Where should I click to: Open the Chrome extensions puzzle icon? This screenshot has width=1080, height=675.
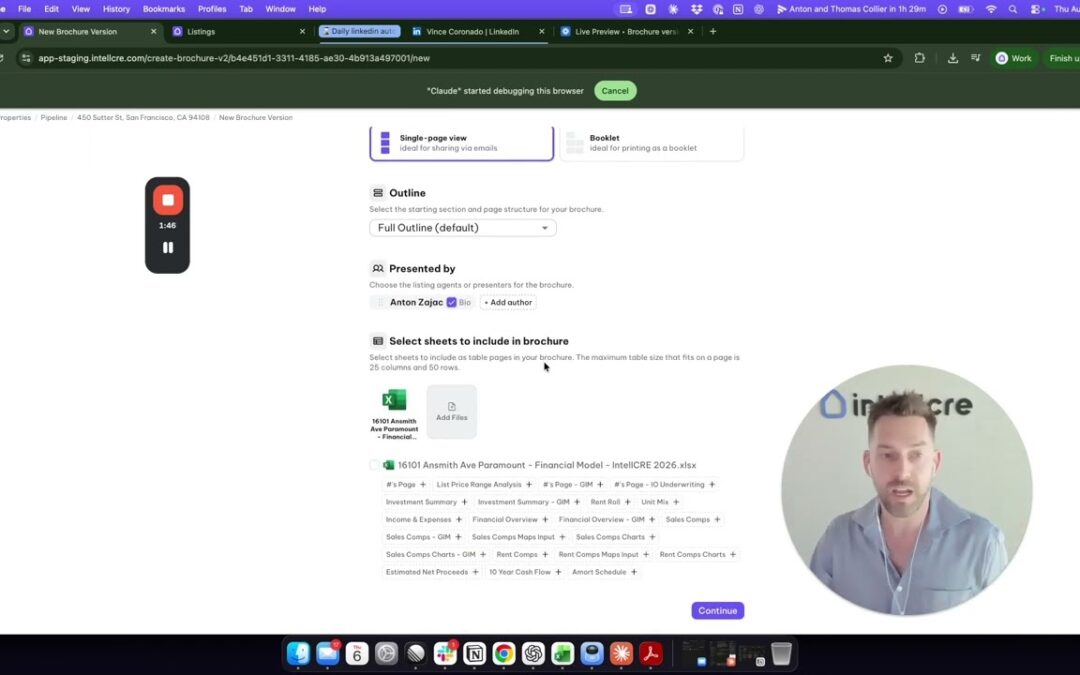click(x=920, y=59)
